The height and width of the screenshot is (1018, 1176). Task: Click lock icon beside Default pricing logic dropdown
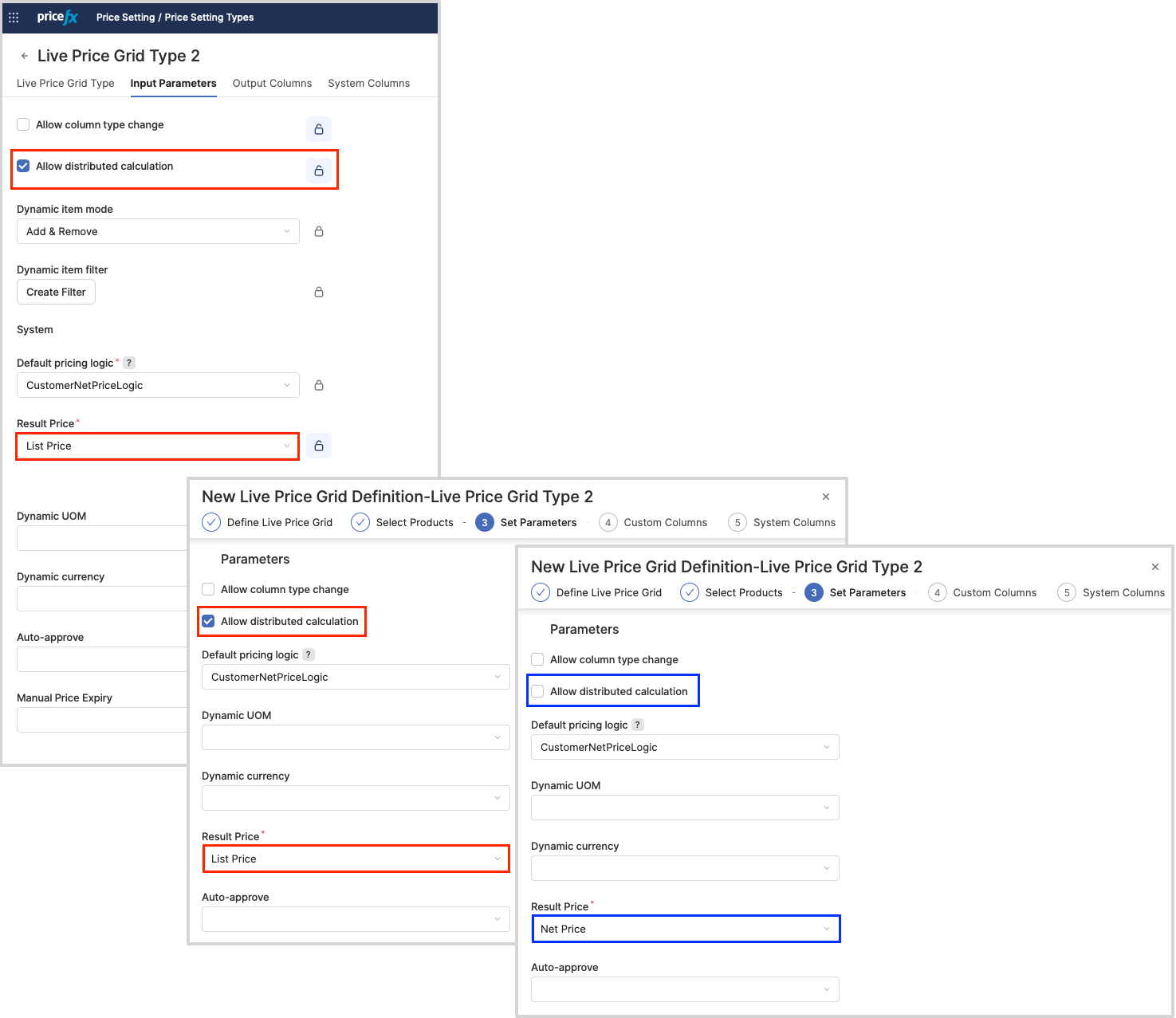319,385
